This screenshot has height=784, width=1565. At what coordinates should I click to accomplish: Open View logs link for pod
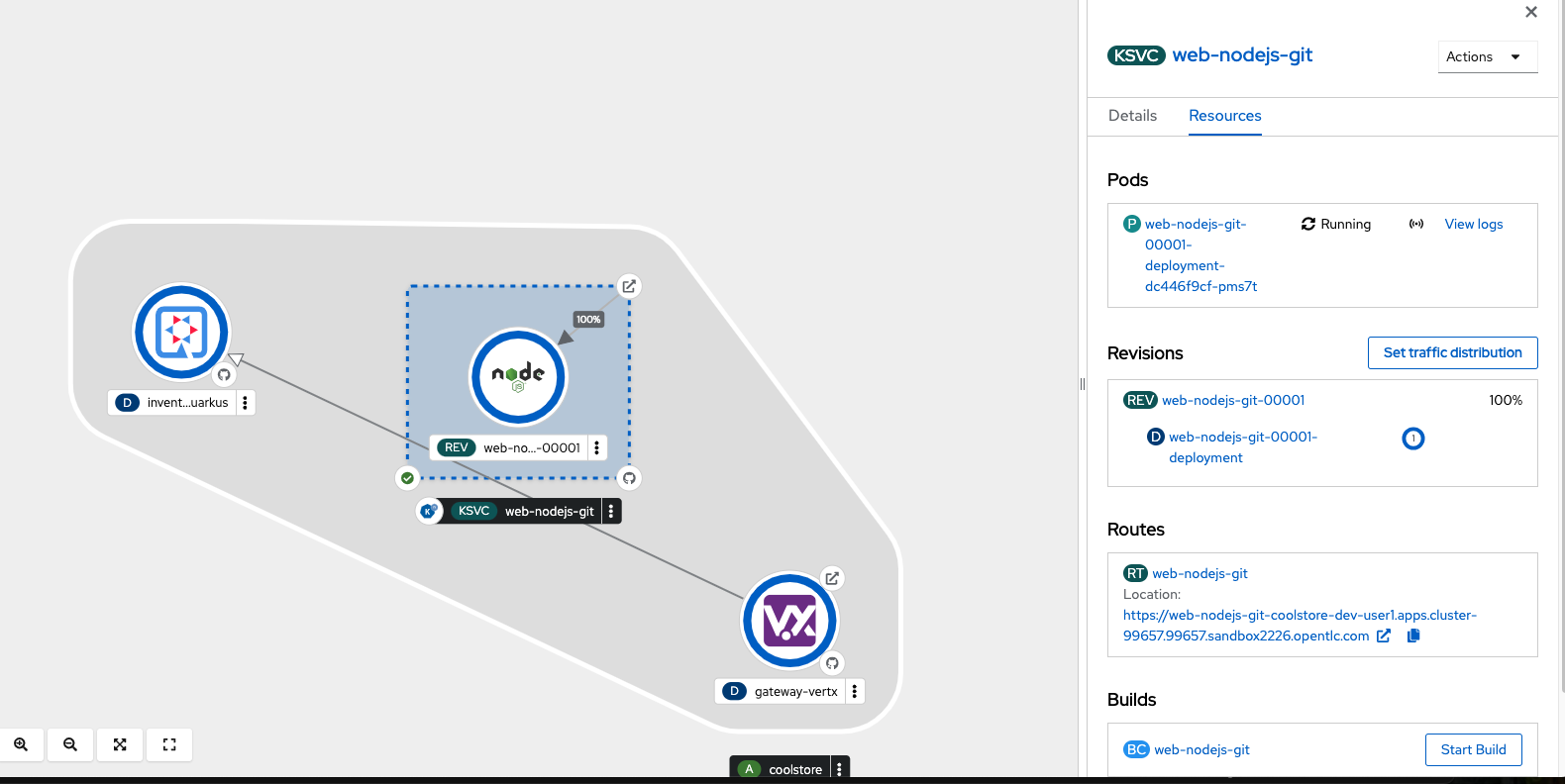[x=1474, y=224]
